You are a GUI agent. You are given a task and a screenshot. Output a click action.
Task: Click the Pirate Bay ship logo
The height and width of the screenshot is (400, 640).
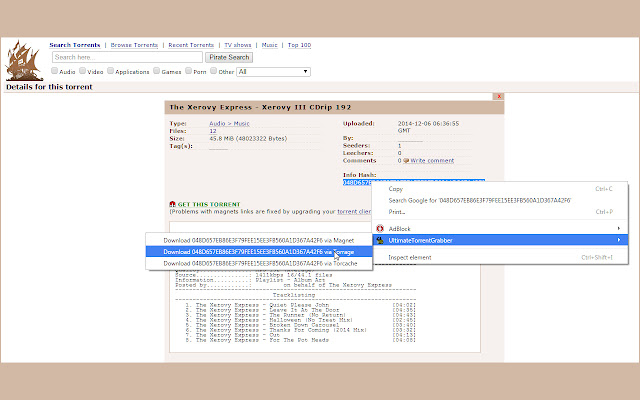coord(24,60)
